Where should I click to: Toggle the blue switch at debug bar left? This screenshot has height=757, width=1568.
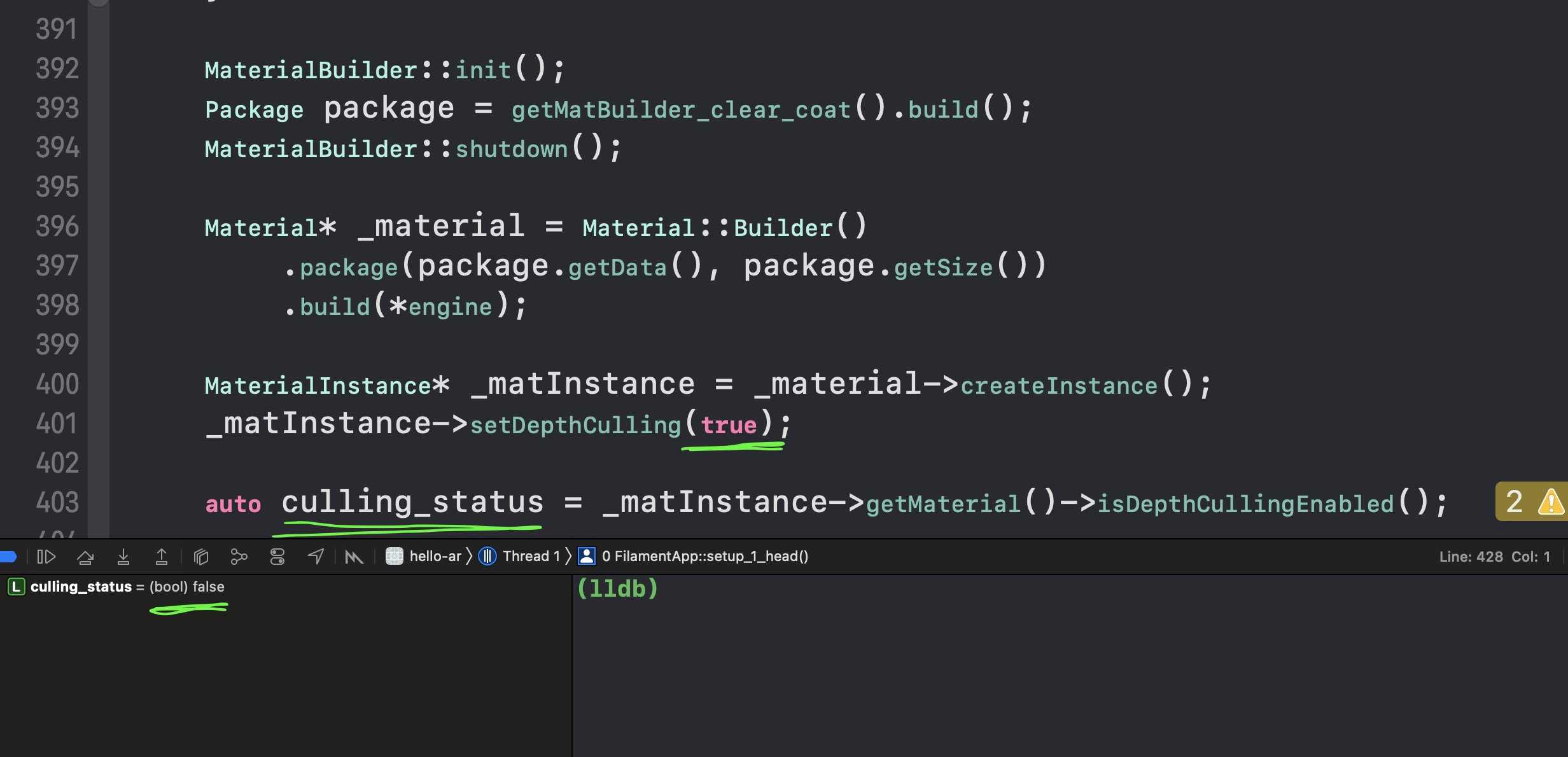(9, 556)
